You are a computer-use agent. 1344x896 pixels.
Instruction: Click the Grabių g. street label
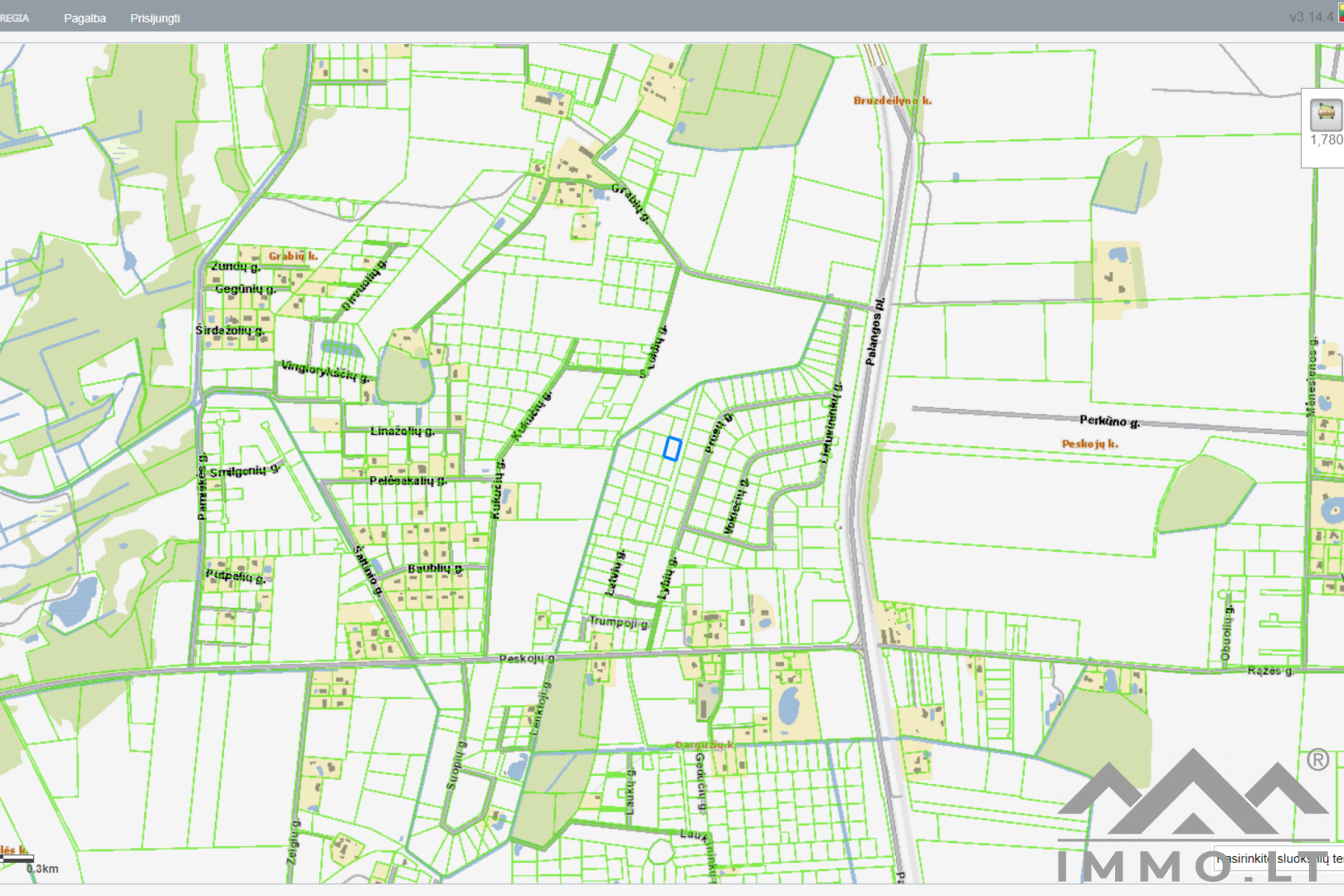[631, 203]
